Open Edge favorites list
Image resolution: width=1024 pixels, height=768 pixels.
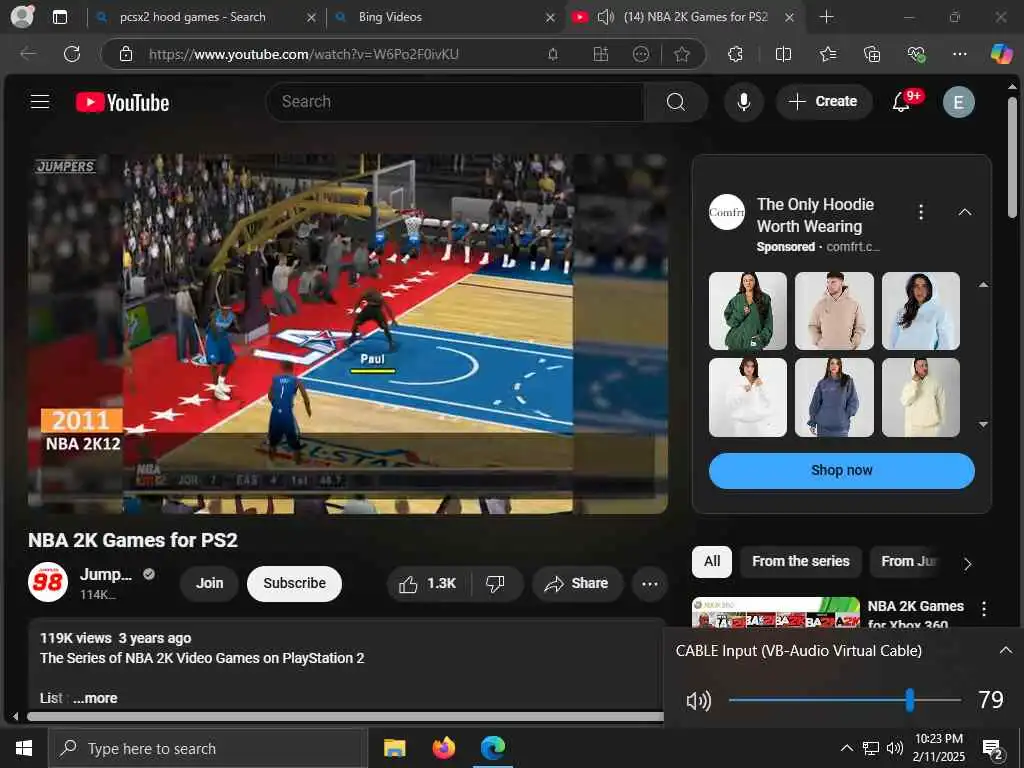coord(827,54)
